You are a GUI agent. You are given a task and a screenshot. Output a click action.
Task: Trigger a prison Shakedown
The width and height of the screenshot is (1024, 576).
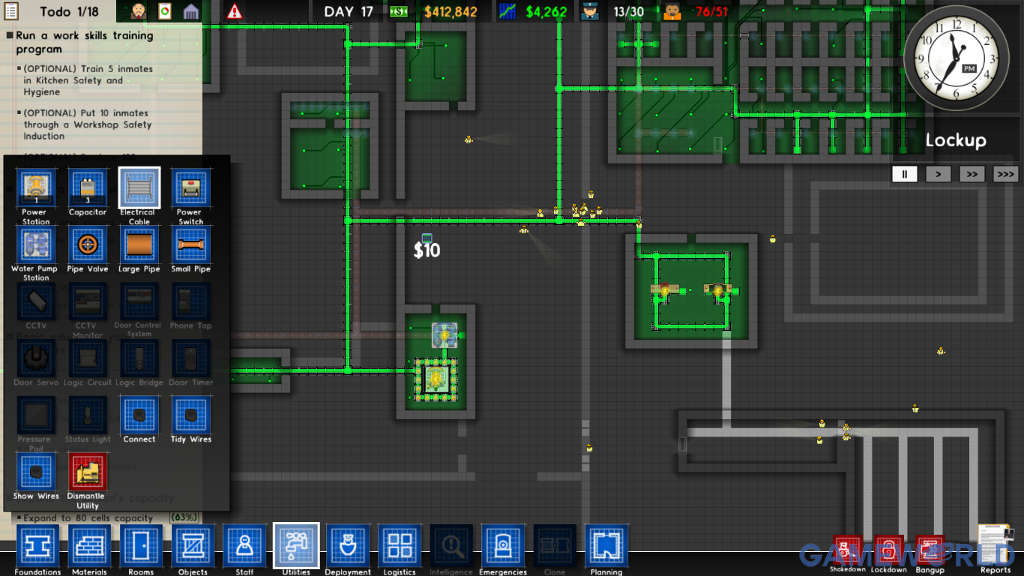(x=847, y=551)
